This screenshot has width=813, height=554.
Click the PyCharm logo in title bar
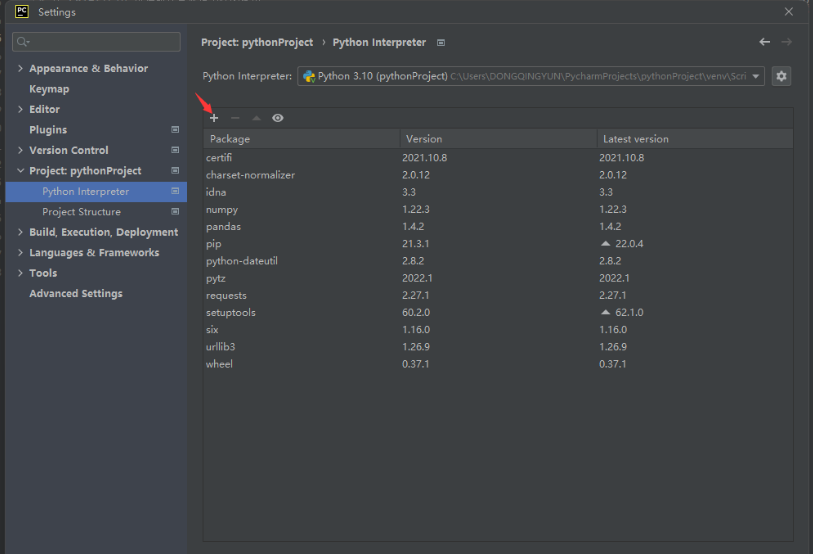click(x=22, y=11)
